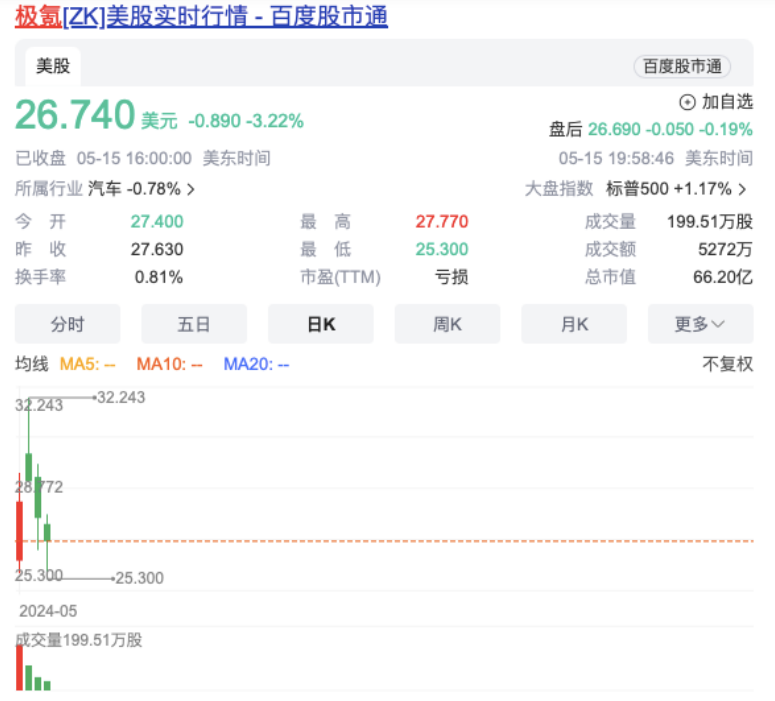
Task: Click the chart high marker 32.243
Action: point(121,397)
